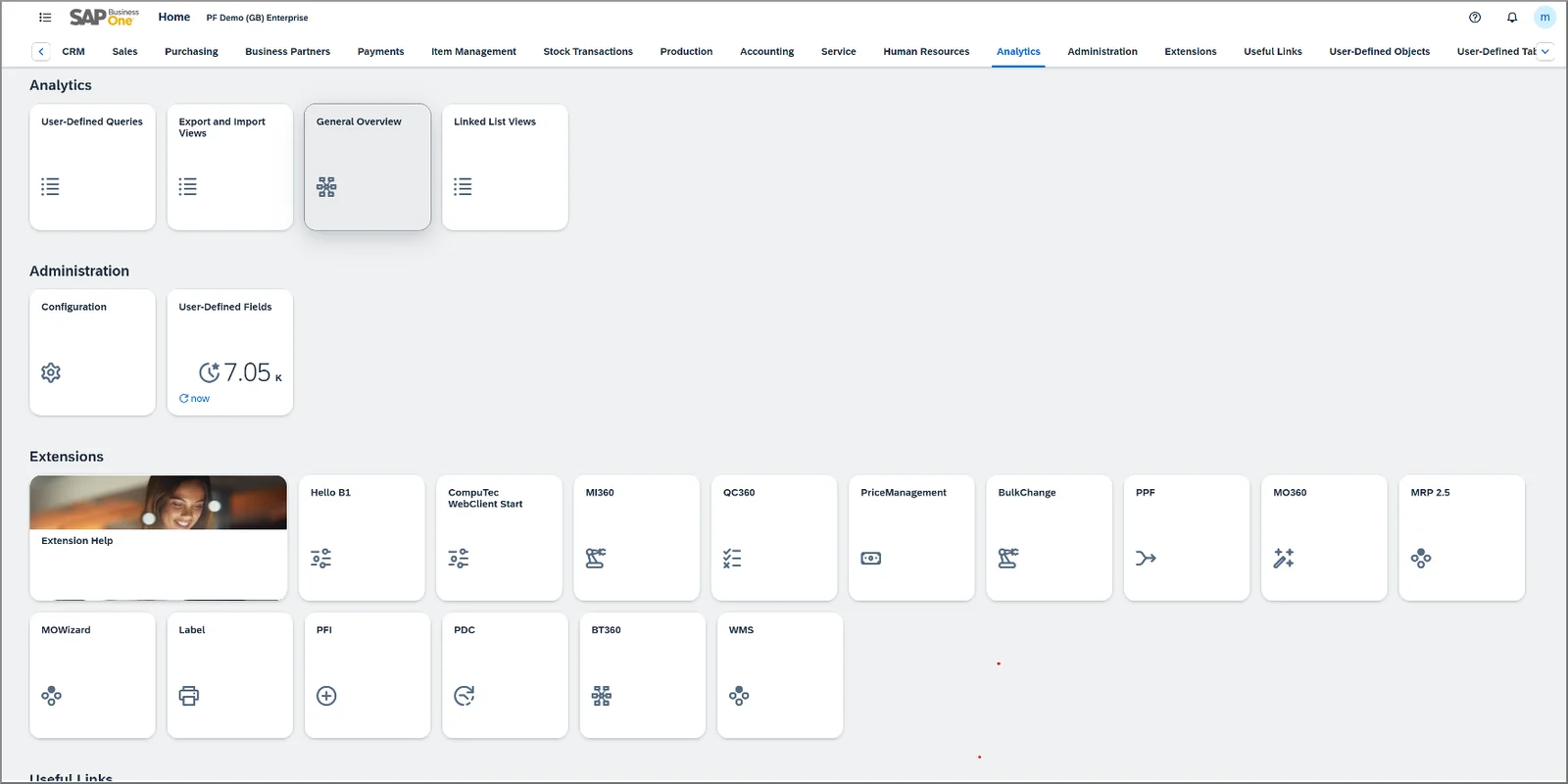This screenshot has height=784, width=1568.
Task: Click the General Overview tile icon
Action: [326, 187]
